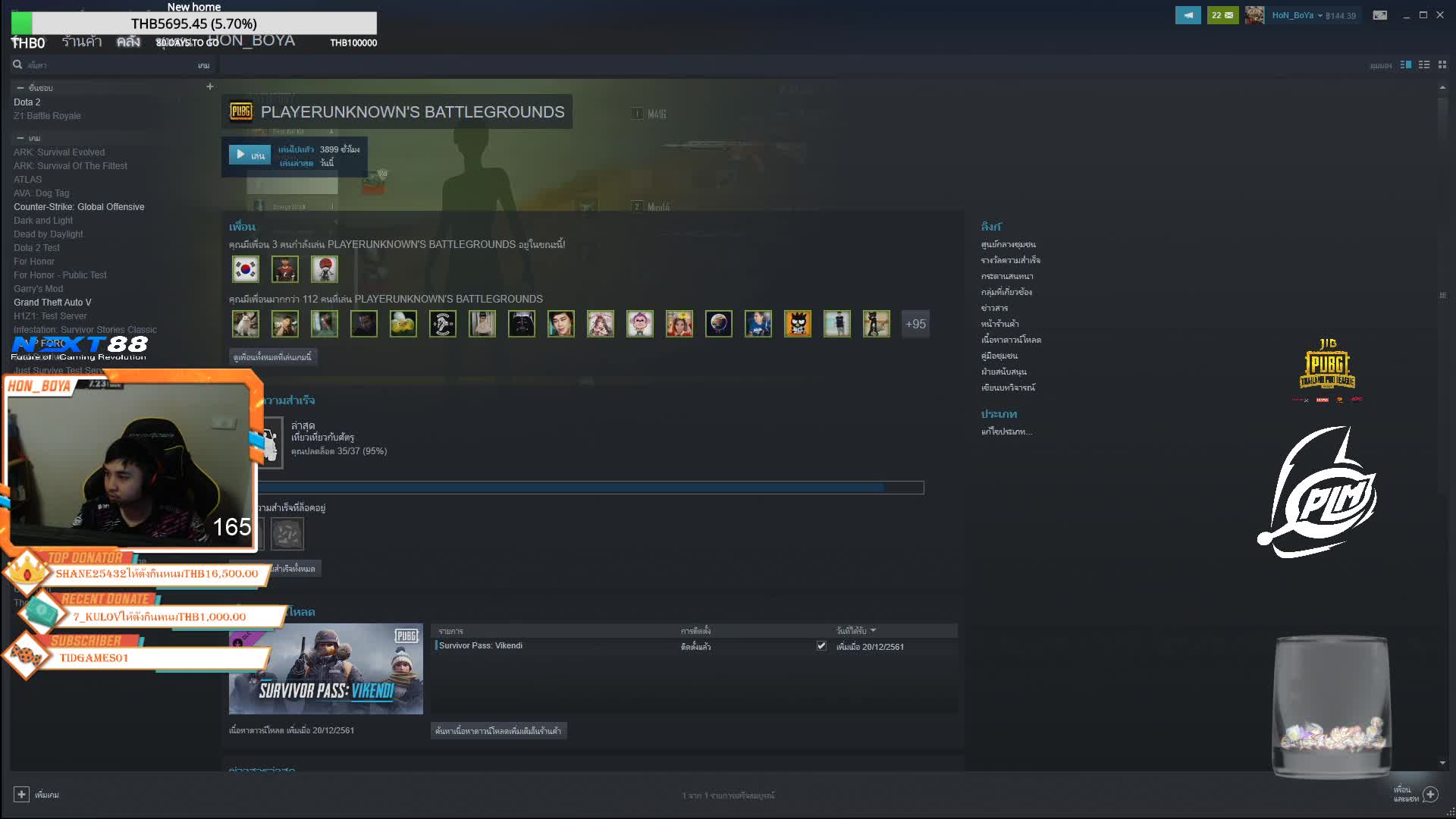Open ข่าวสาร news link
Viewport: 1456px width, 819px height.
(994, 308)
